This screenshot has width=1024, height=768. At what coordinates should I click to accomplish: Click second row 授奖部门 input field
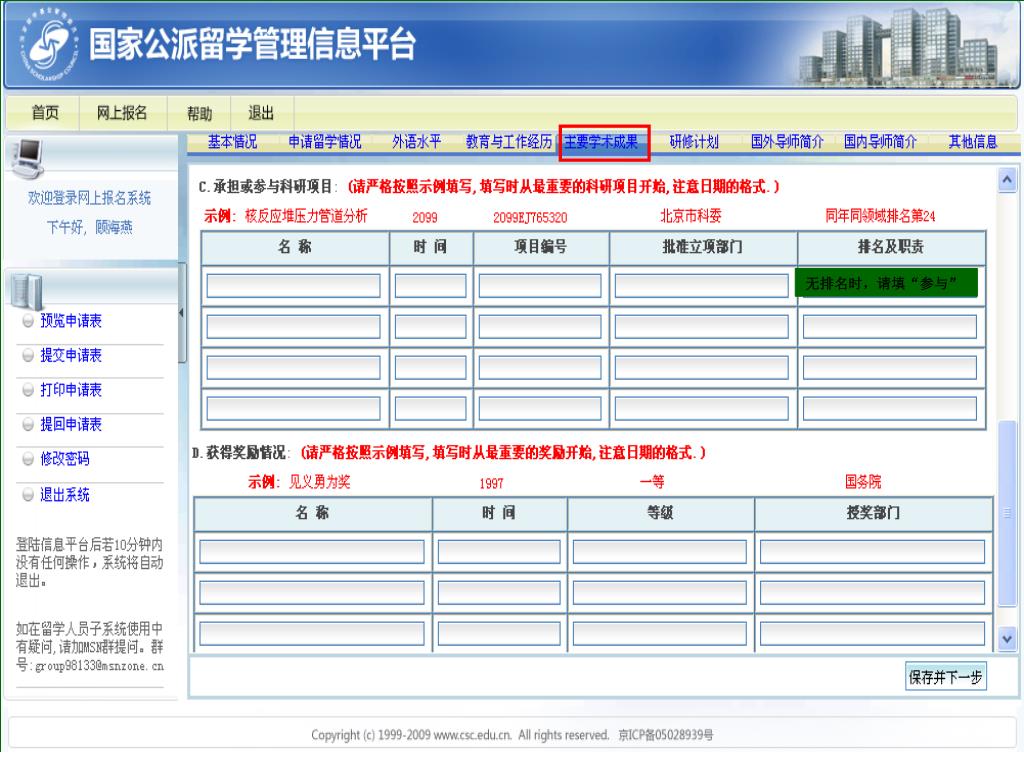click(x=872, y=593)
